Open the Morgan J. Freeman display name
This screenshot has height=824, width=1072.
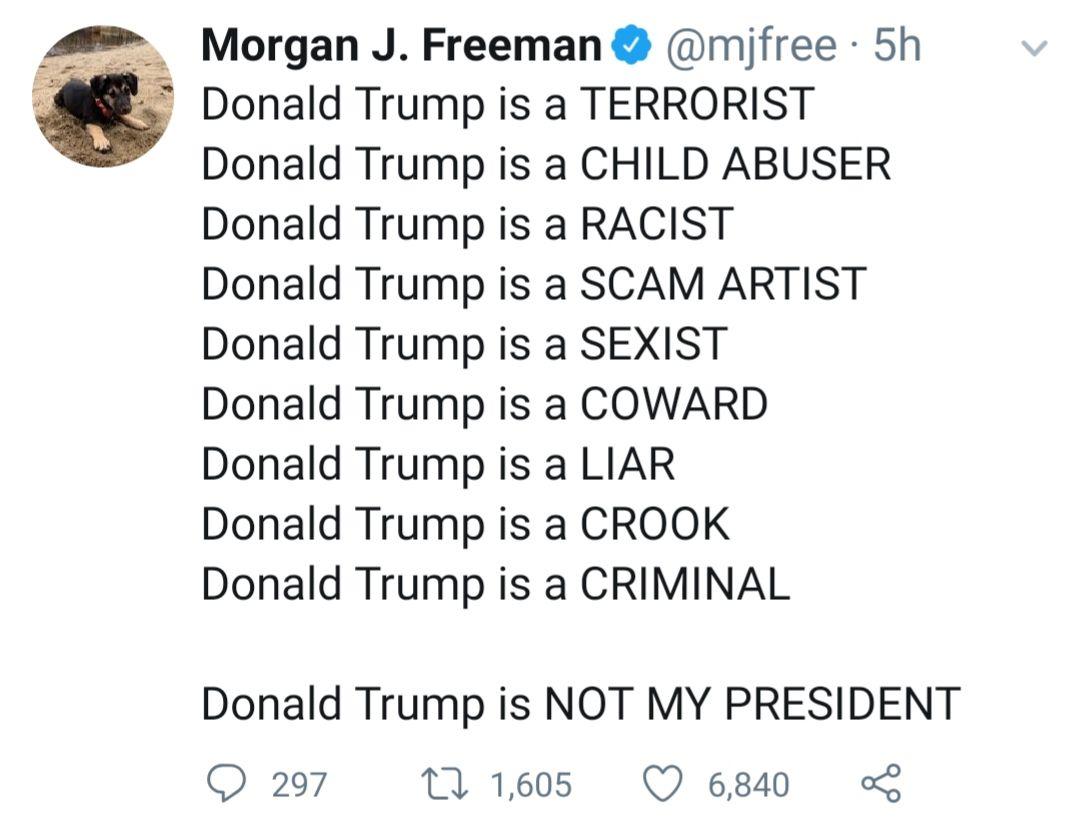400,46
